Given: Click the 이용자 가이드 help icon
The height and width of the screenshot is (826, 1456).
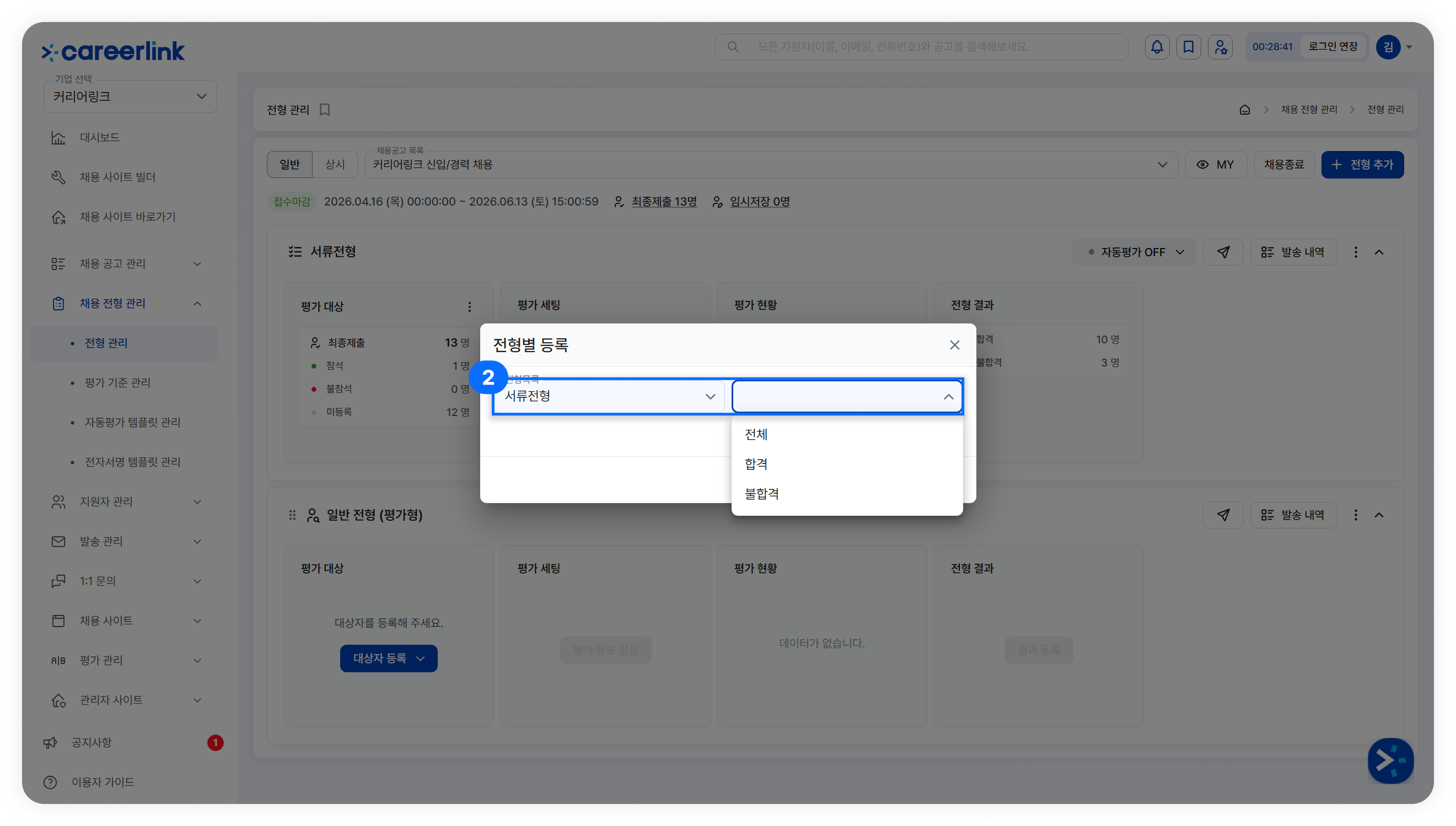Looking at the screenshot, I should point(51,782).
